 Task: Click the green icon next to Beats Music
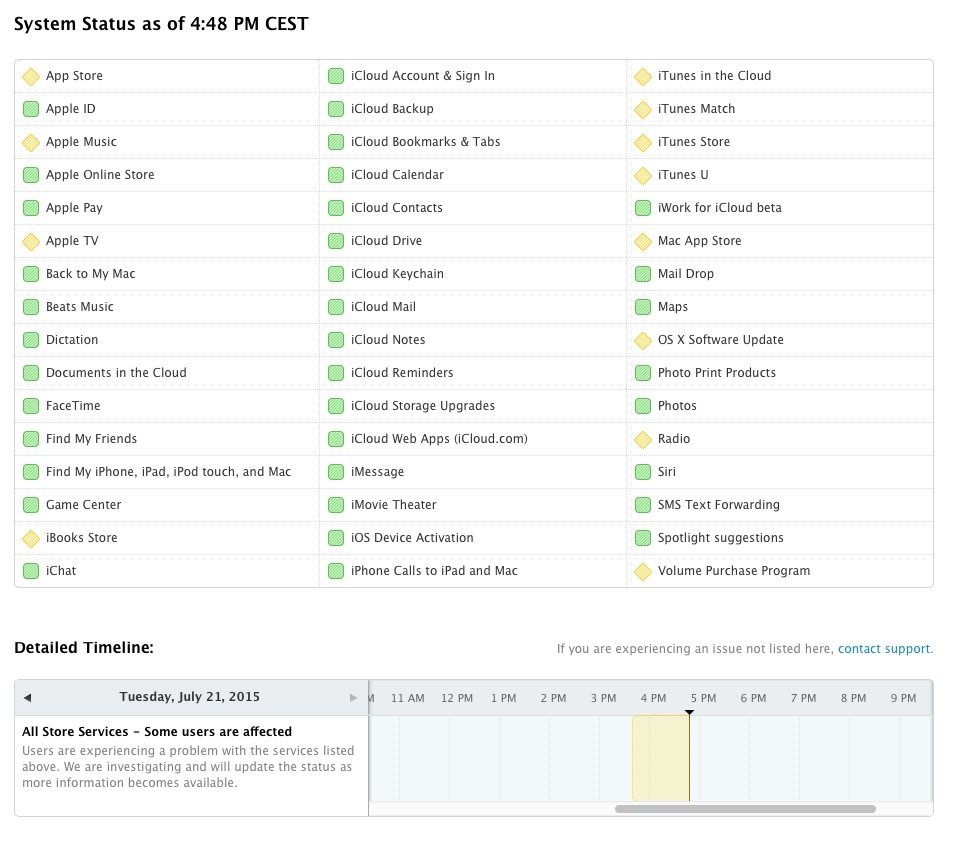[30, 307]
